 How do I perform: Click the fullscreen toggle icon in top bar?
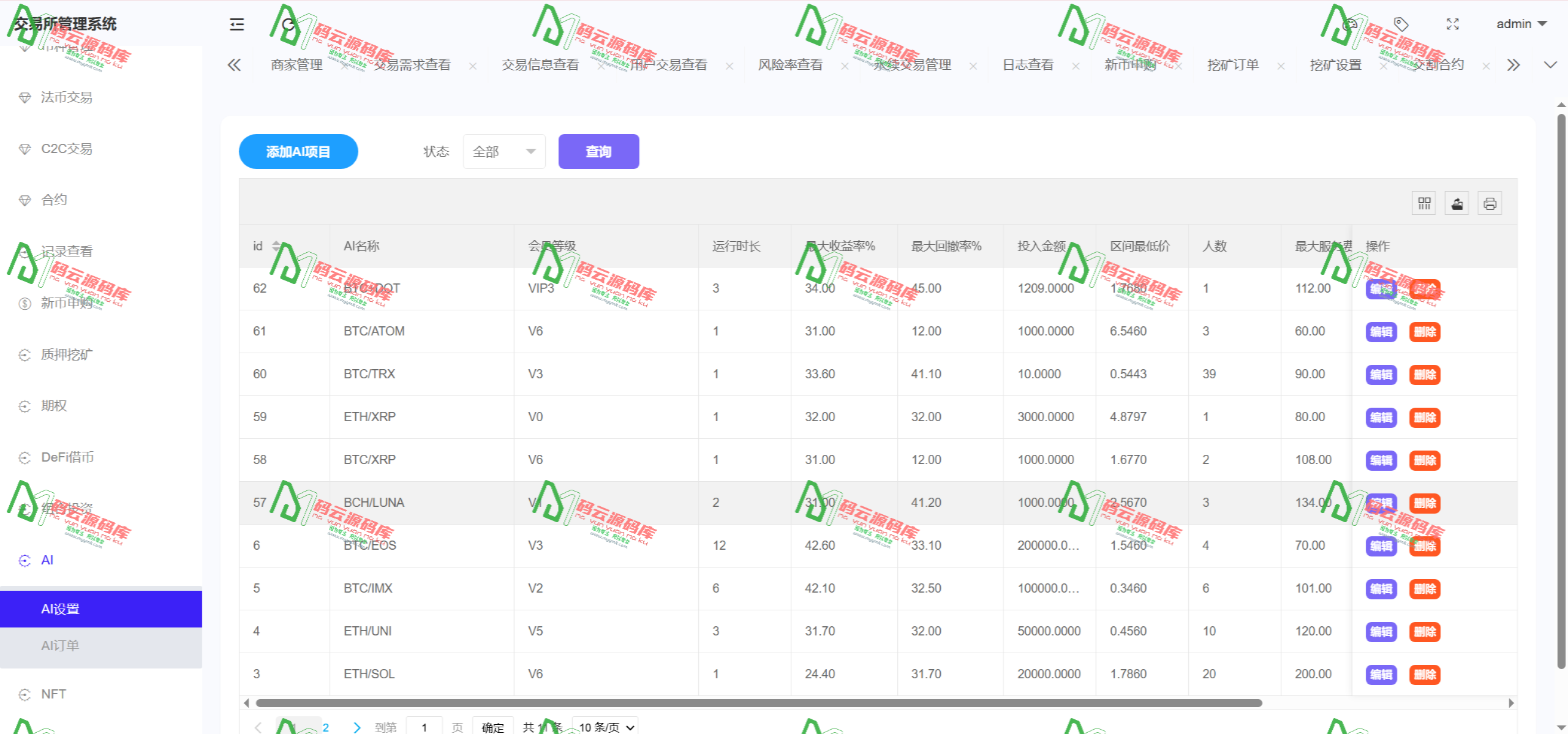pos(1452,24)
